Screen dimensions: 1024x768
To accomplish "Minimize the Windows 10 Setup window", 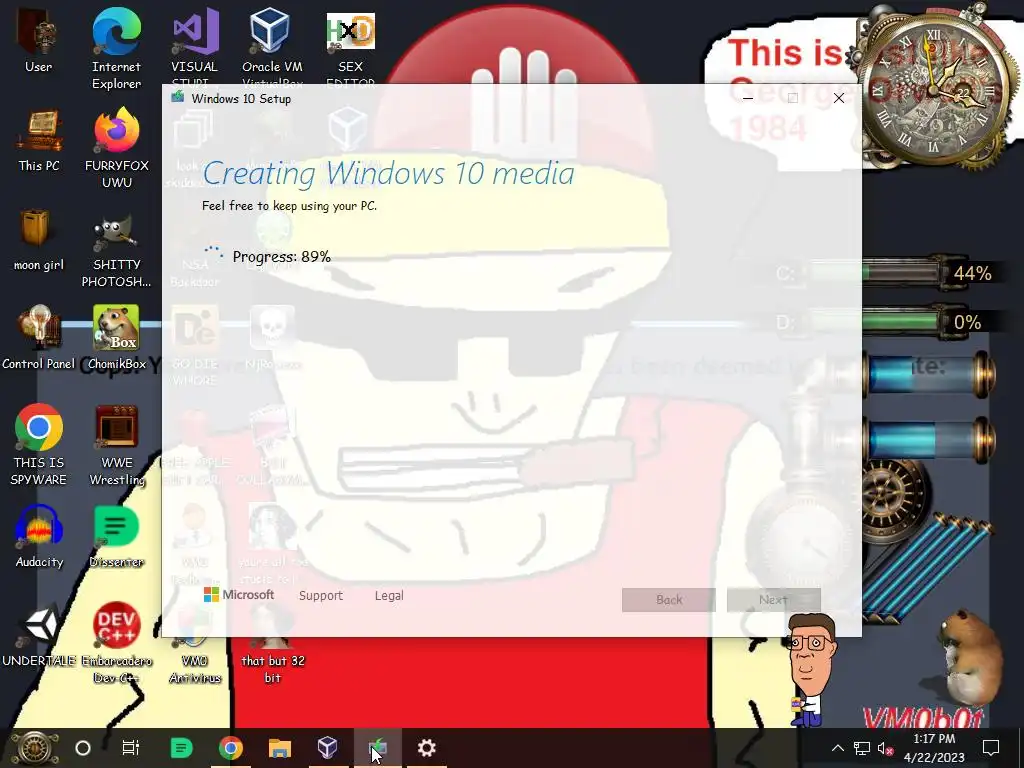I will 748,98.
